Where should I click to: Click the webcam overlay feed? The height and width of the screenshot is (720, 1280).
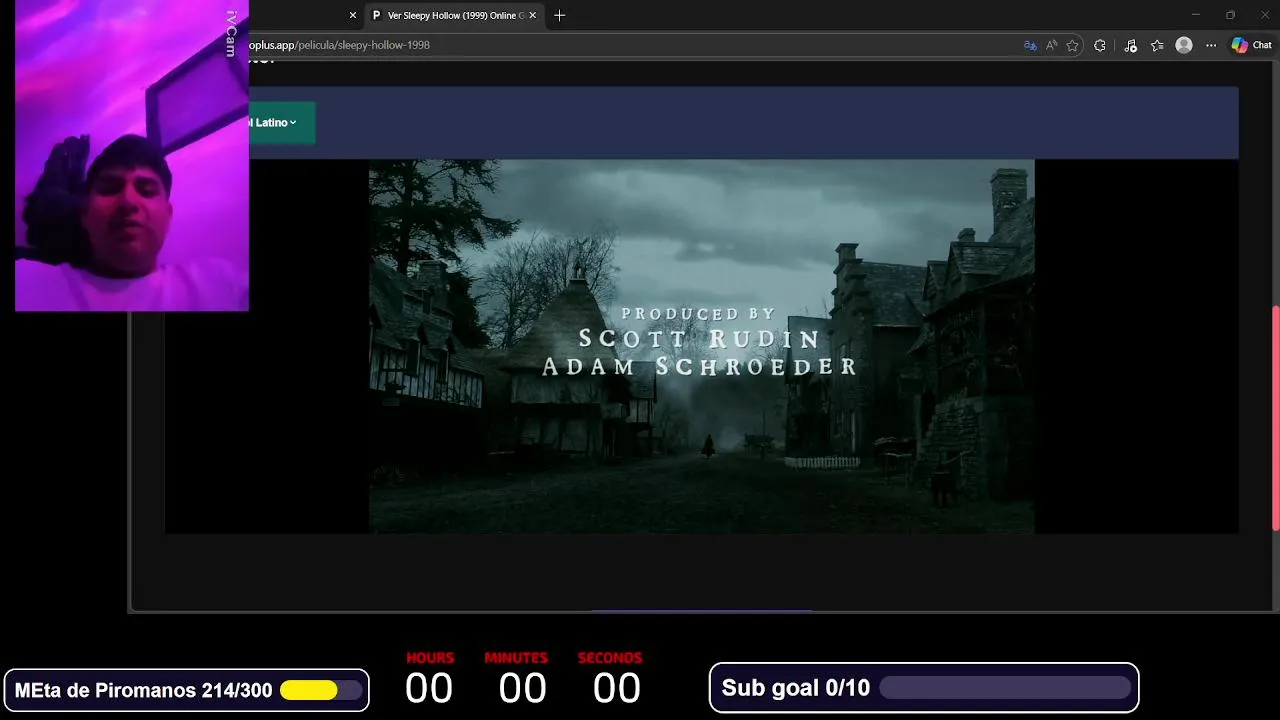click(x=132, y=155)
